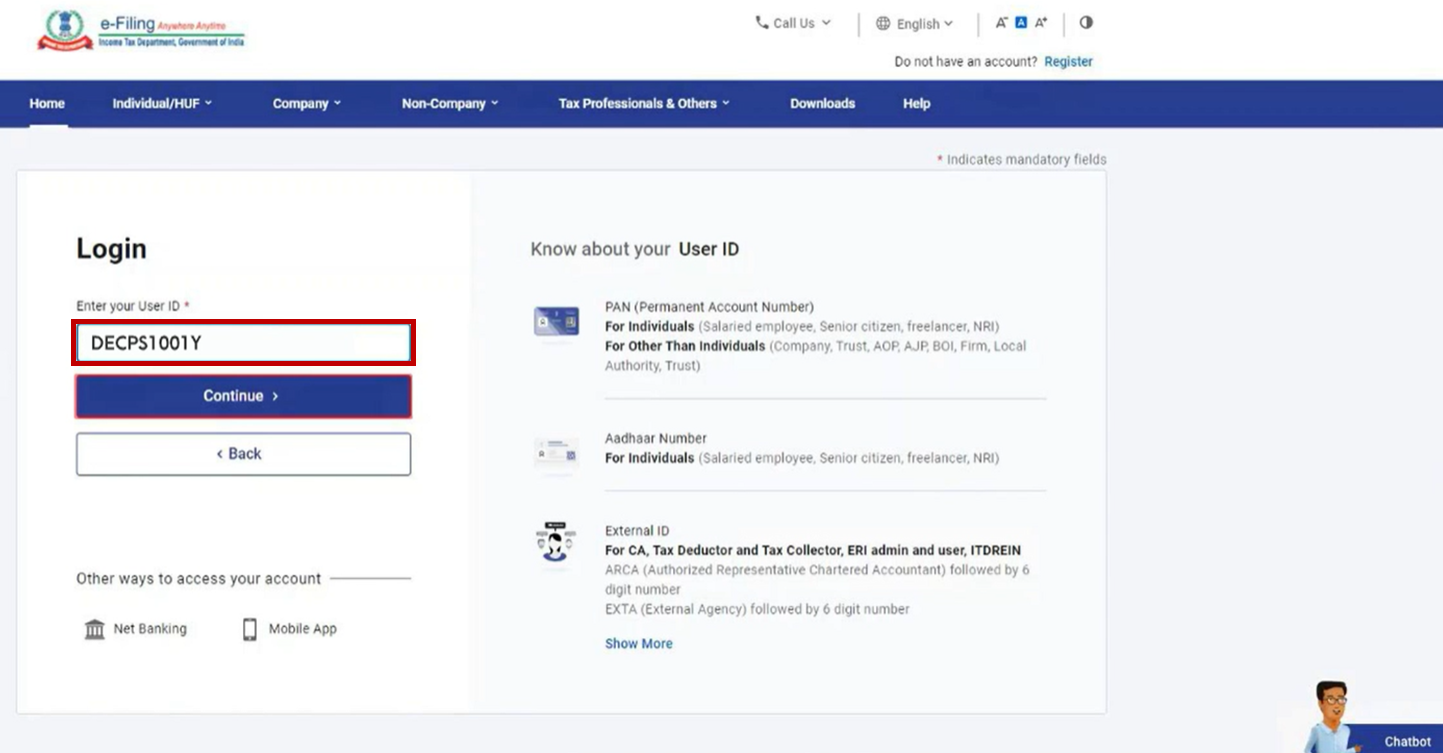1443x753 pixels.
Task: Click the External ID person icon
Action: point(555,545)
